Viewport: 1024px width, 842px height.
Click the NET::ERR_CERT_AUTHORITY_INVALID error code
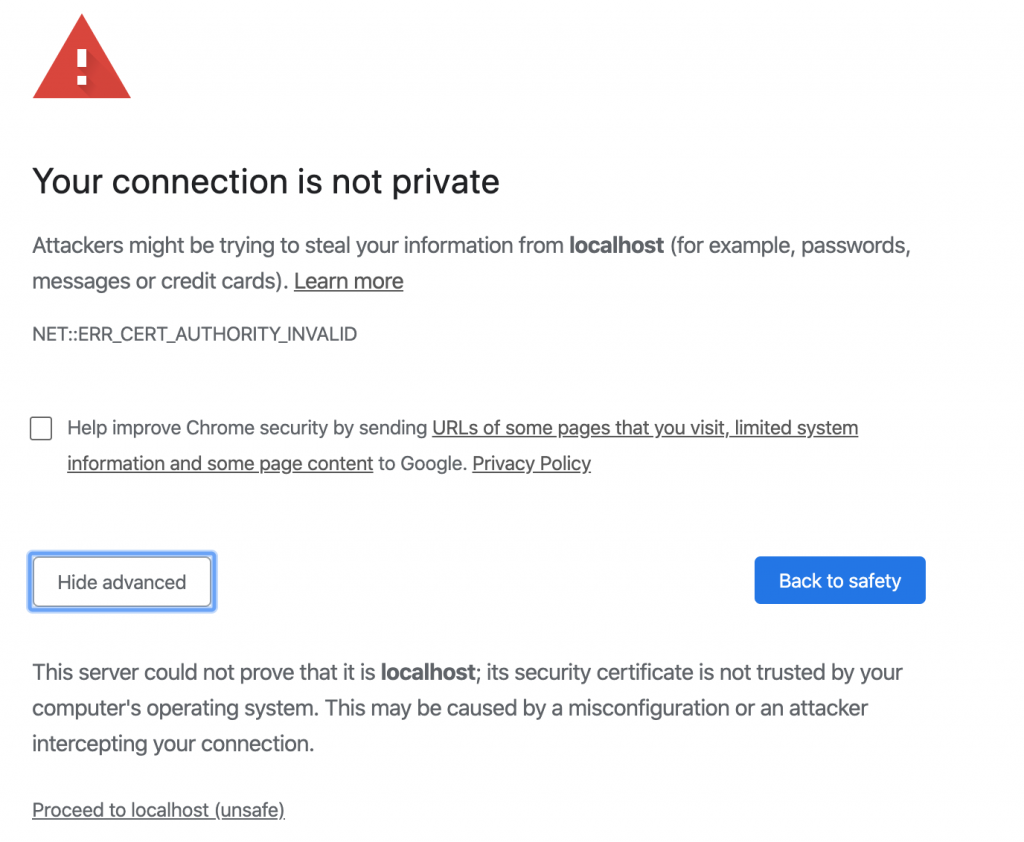tap(194, 334)
